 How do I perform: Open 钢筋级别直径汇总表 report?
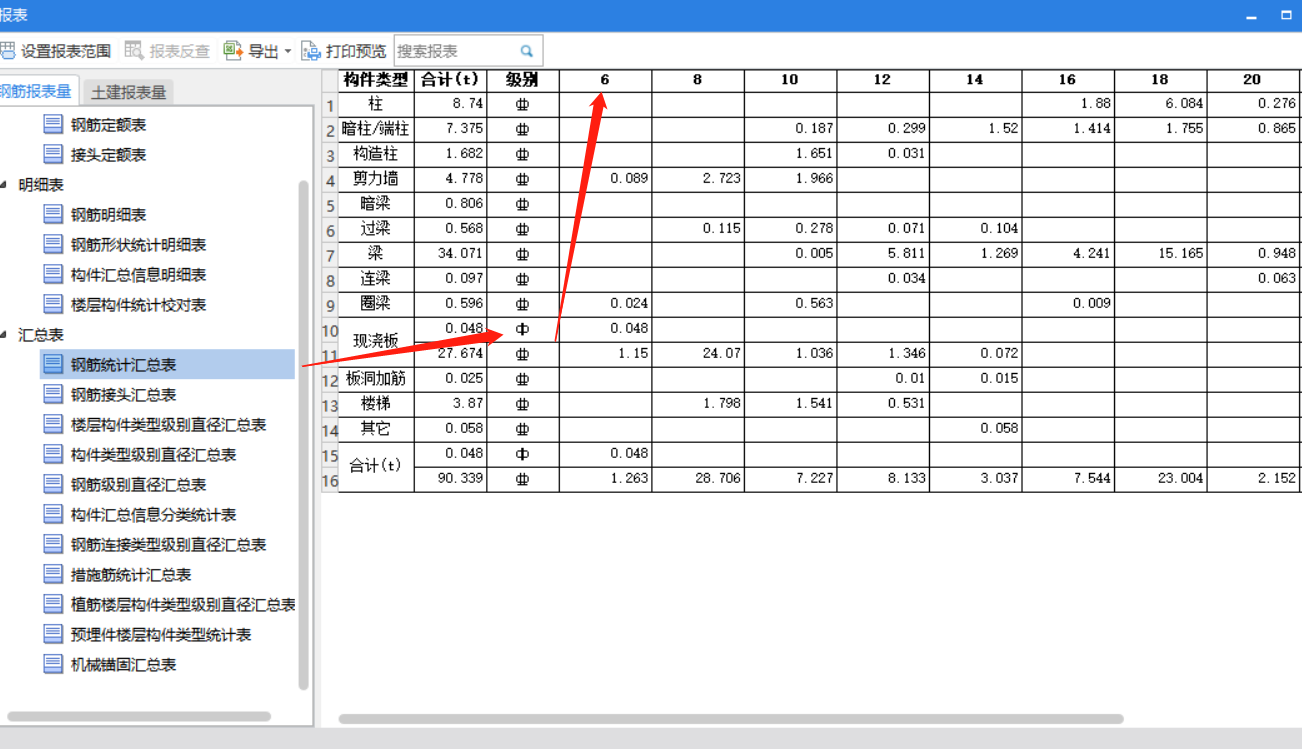(138, 484)
